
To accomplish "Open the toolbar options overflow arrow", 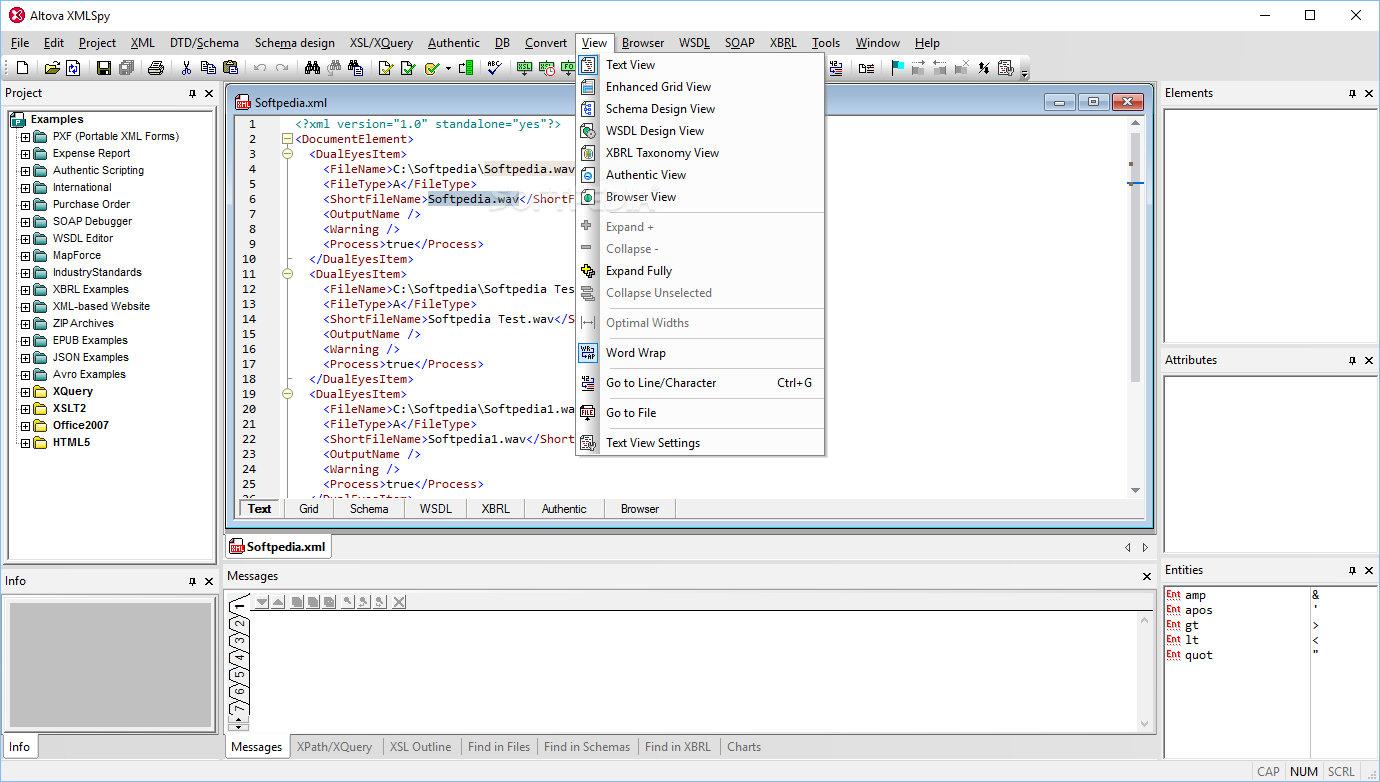I will click(x=1024, y=74).
